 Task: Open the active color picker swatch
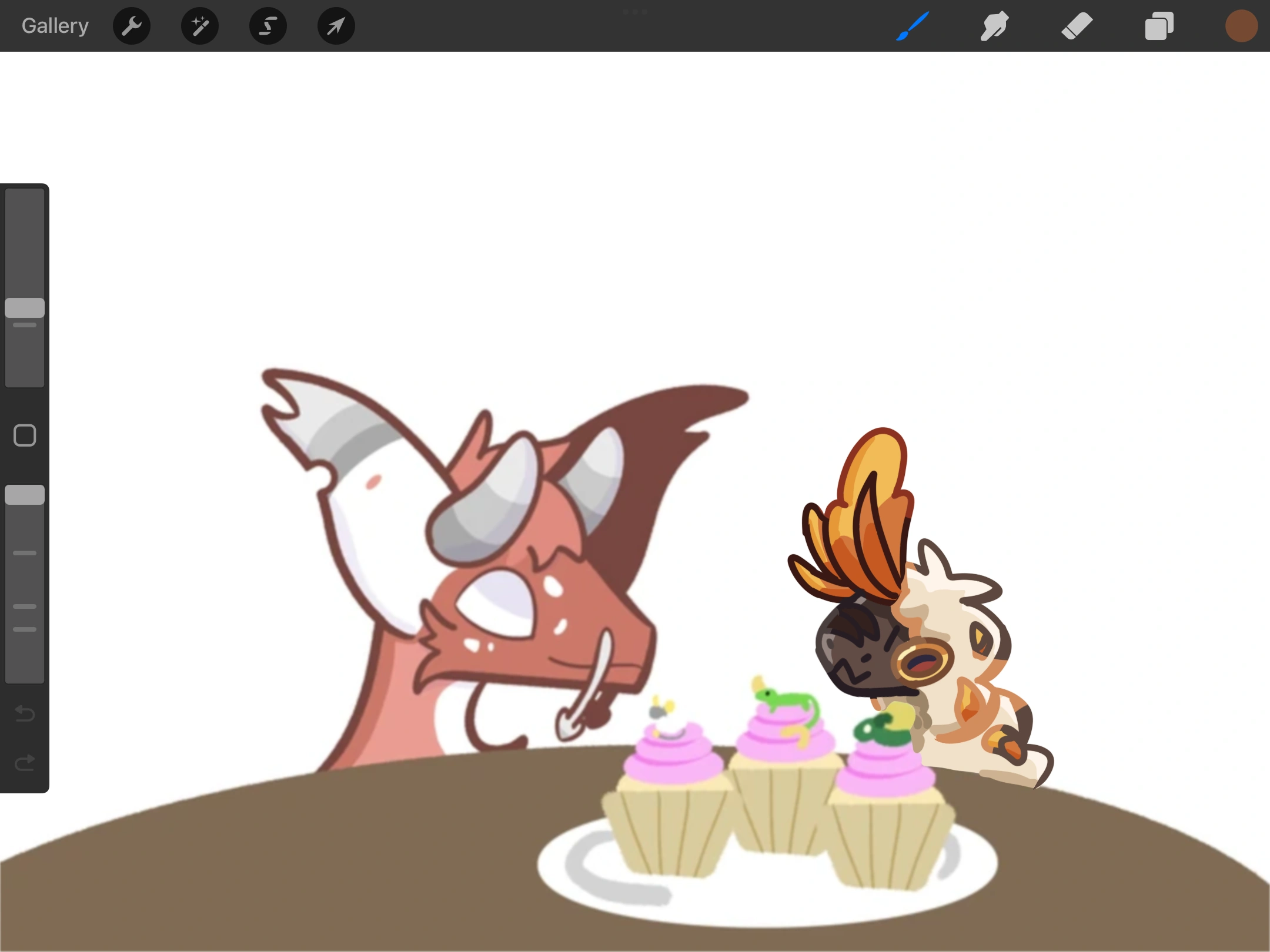coord(1241,26)
